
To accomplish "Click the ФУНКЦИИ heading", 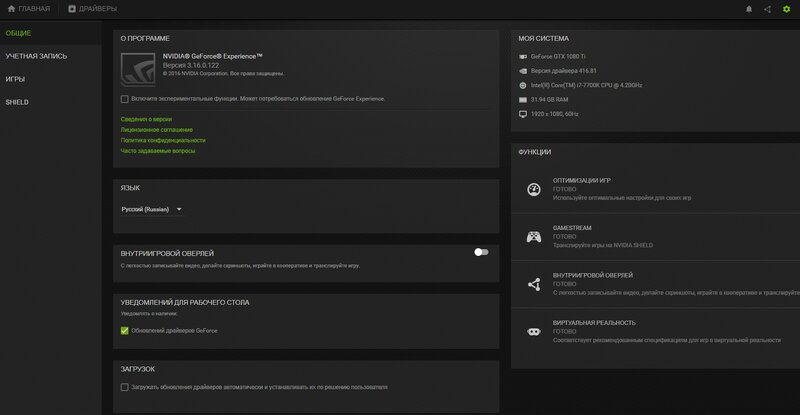I will (534, 152).
